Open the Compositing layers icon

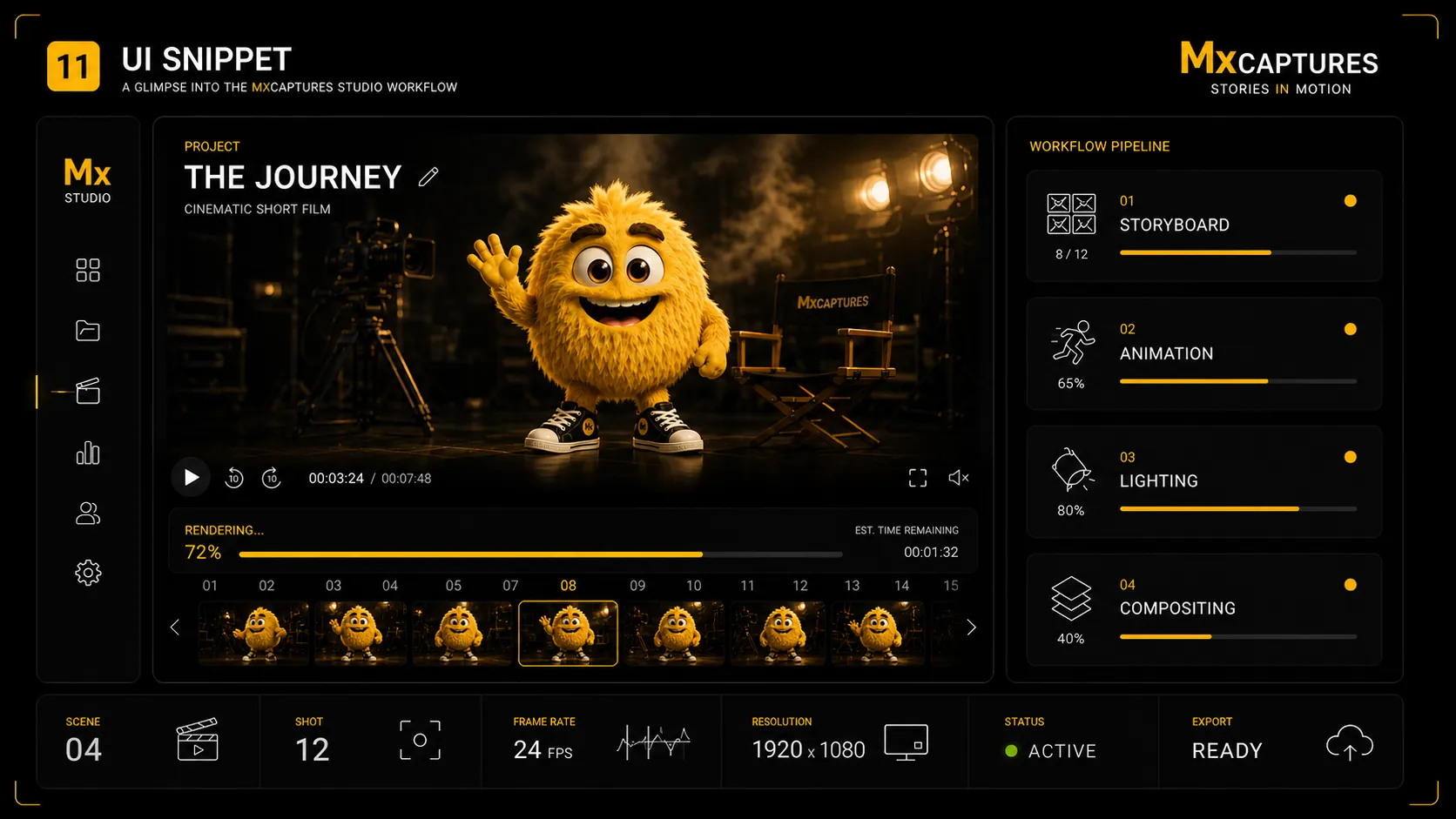[1071, 598]
